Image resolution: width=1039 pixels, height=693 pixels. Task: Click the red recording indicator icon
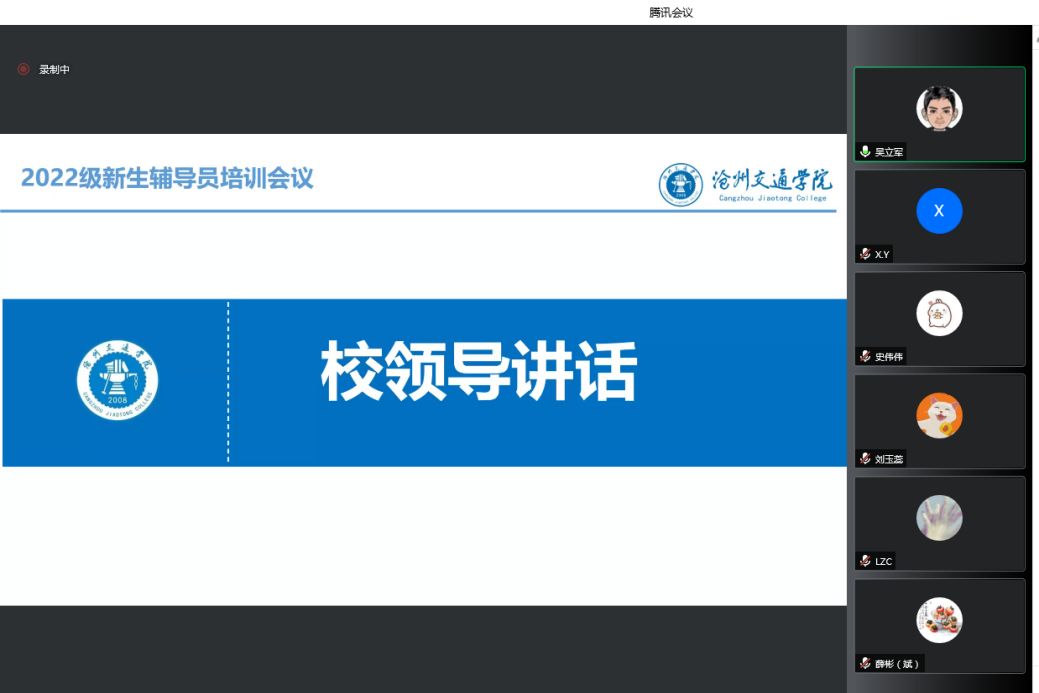pos(23,69)
